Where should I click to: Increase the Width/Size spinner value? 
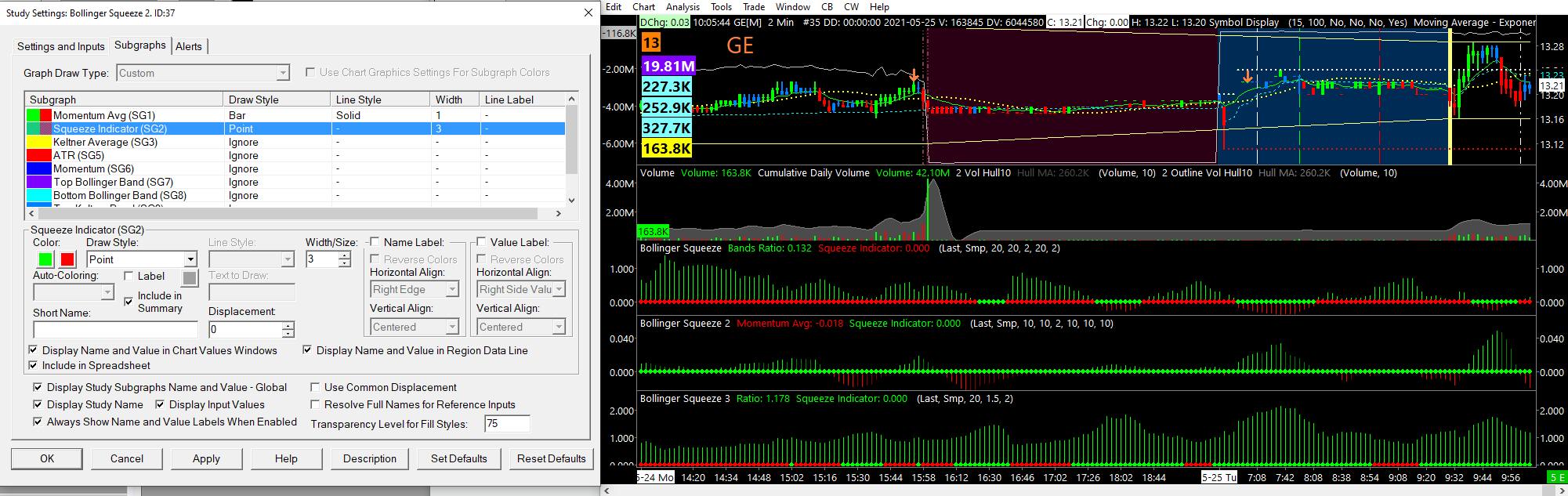point(345,255)
